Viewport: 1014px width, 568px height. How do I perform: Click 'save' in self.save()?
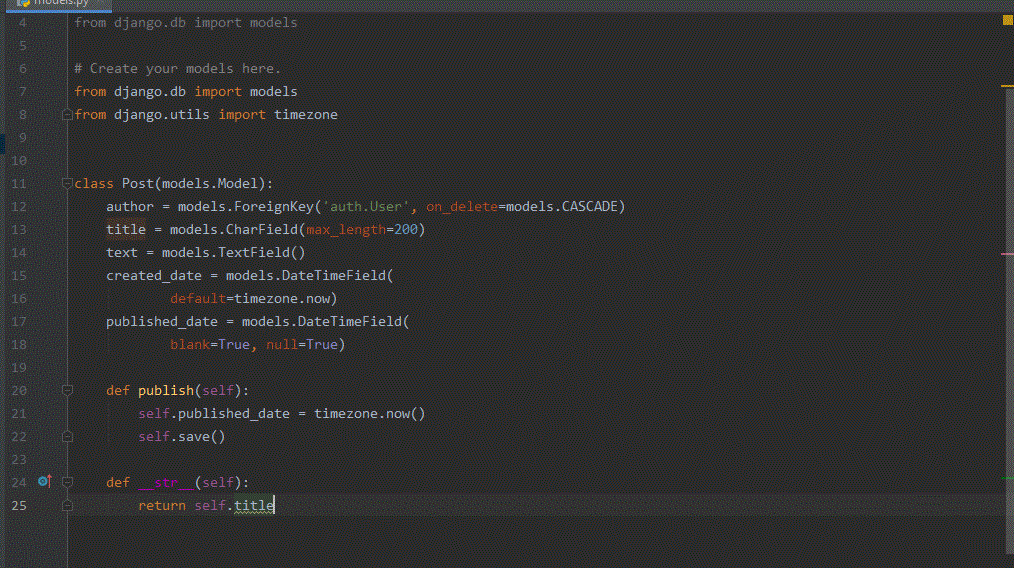[x=194, y=437]
